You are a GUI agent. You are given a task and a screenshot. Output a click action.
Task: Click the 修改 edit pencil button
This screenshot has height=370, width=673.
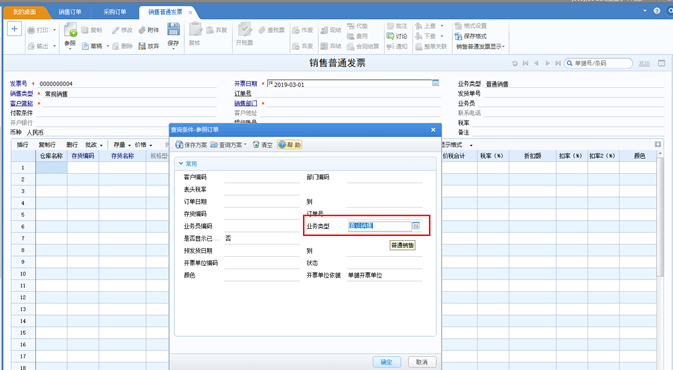click(122, 30)
